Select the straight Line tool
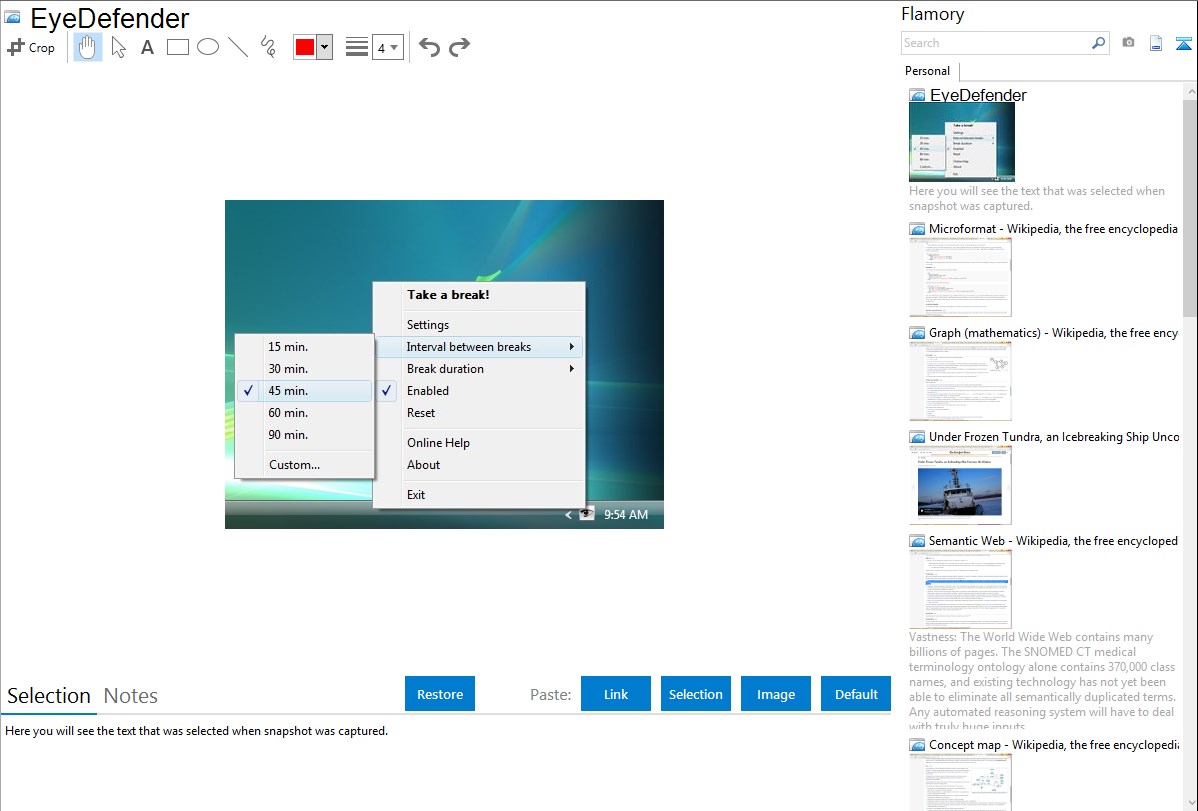The image size is (1198, 811). pos(238,47)
